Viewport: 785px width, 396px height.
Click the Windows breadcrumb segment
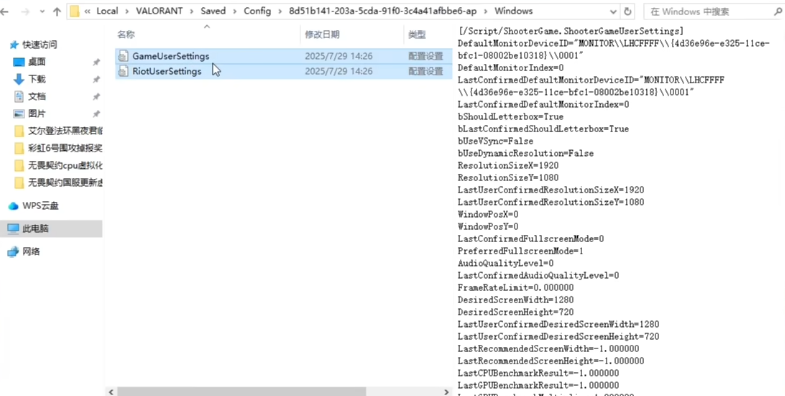[513, 11]
